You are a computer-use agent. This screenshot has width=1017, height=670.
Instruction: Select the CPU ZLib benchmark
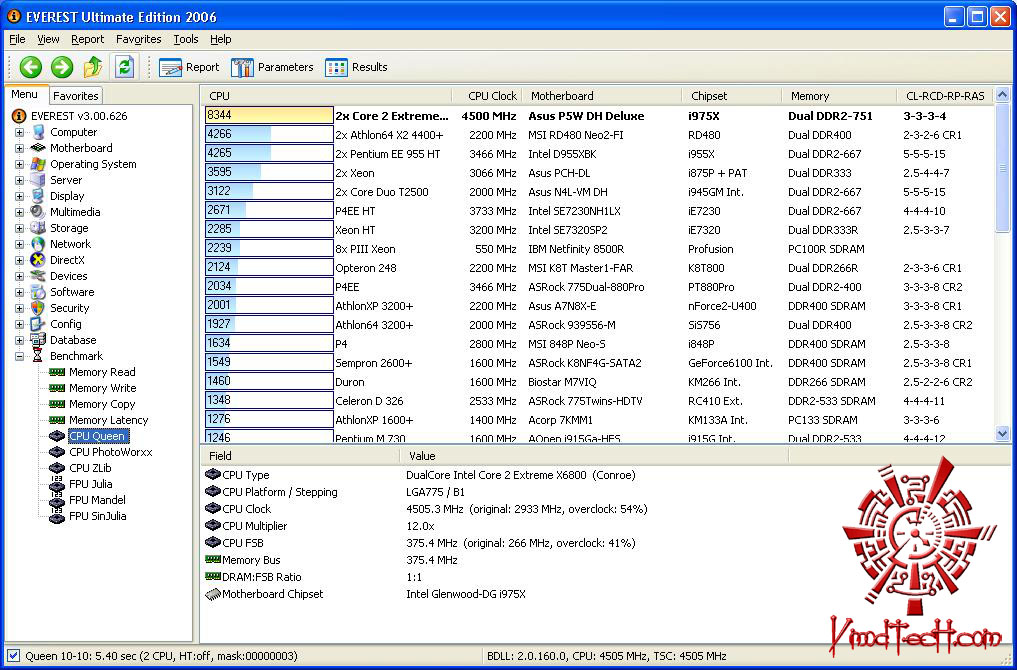(90, 468)
